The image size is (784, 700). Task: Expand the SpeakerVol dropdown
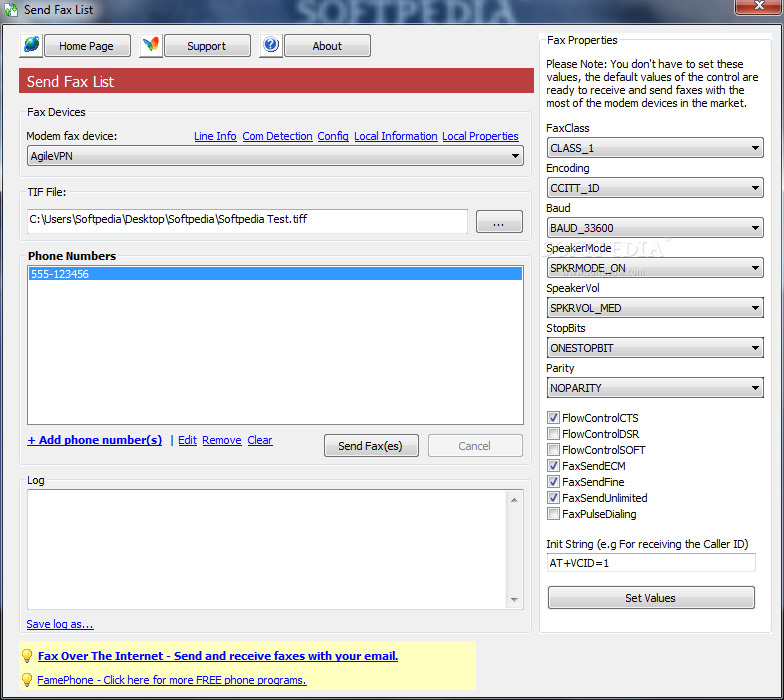[x=655, y=308]
